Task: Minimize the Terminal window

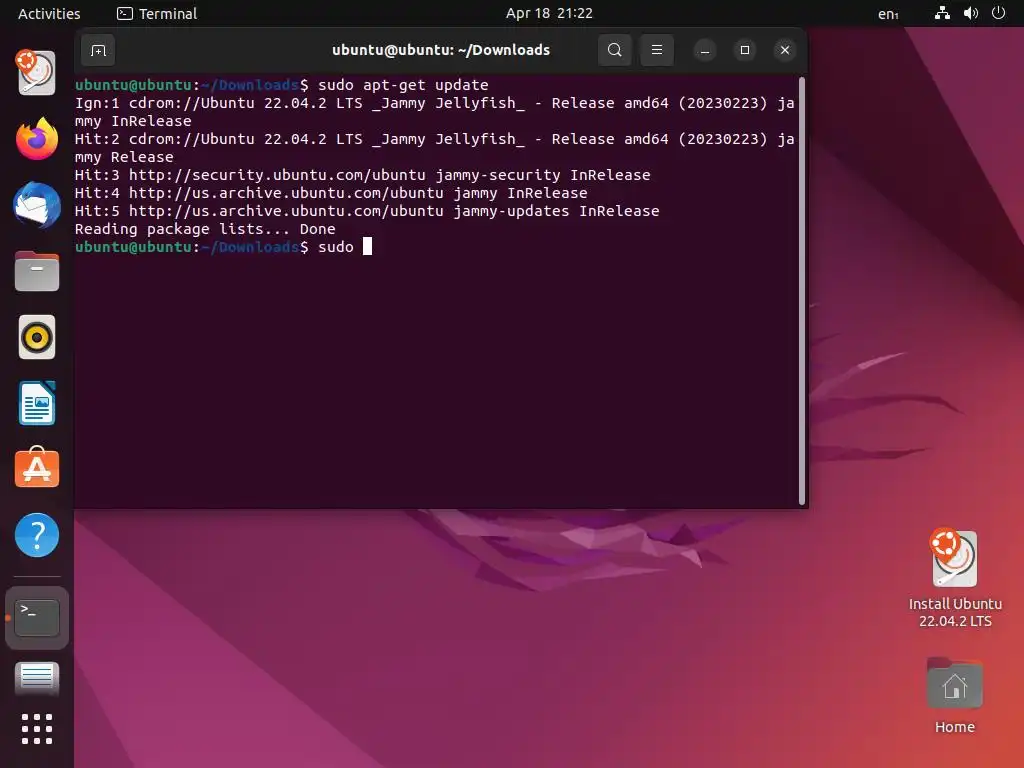Action: tap(705, 50)
